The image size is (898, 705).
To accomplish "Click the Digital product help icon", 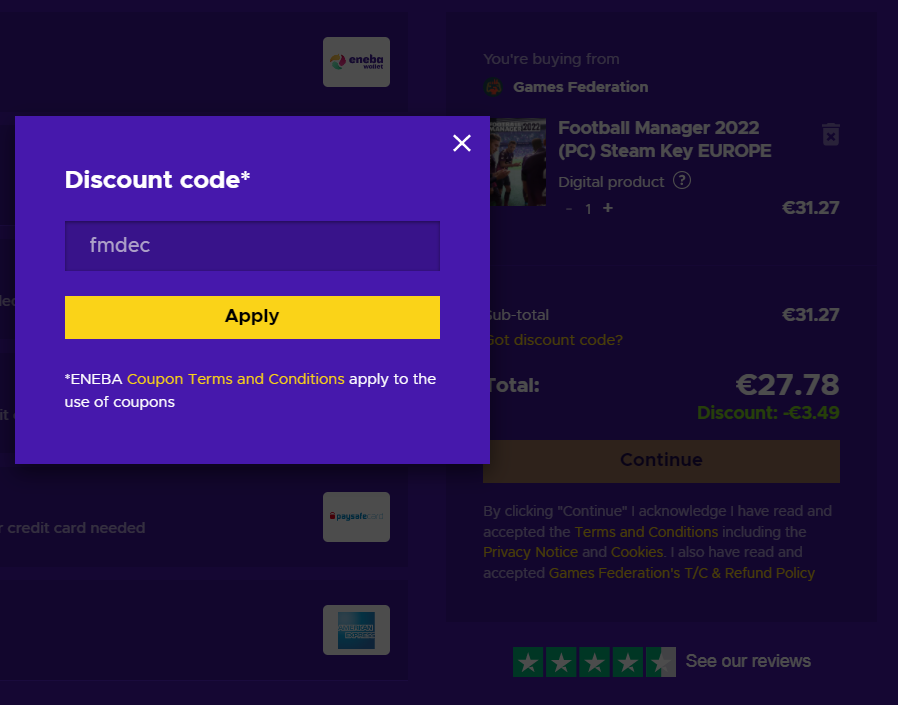I will 682,180.
